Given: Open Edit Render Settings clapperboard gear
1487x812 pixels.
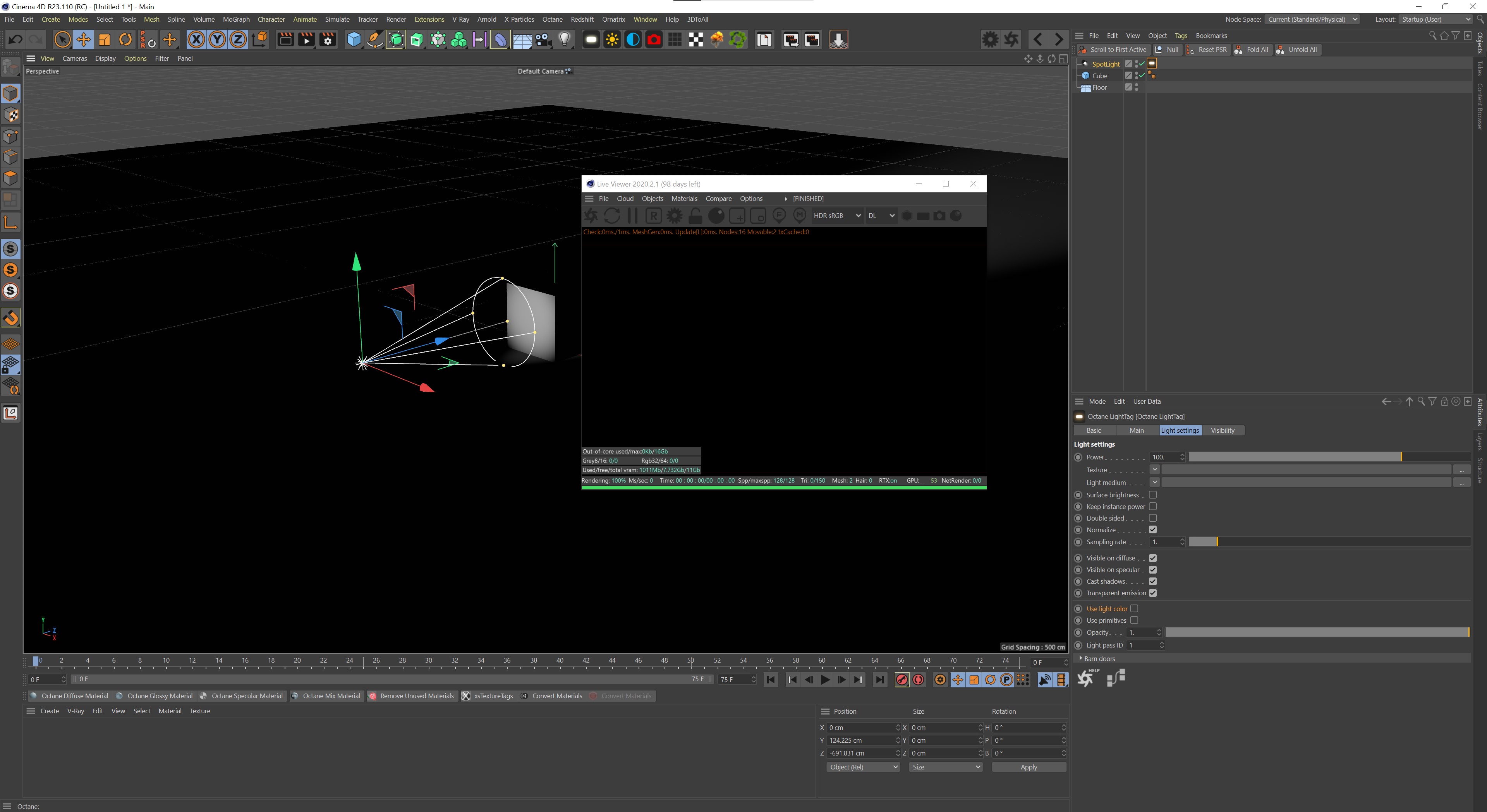Looking at the screenshot, I should (328, 40).
